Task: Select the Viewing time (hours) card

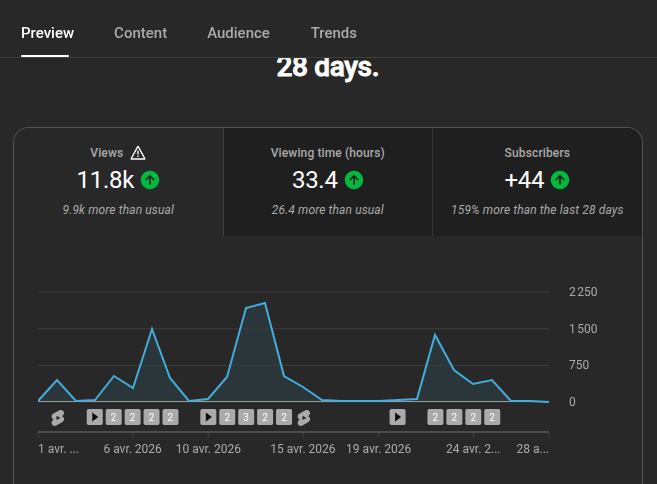Action: (328, 182)
